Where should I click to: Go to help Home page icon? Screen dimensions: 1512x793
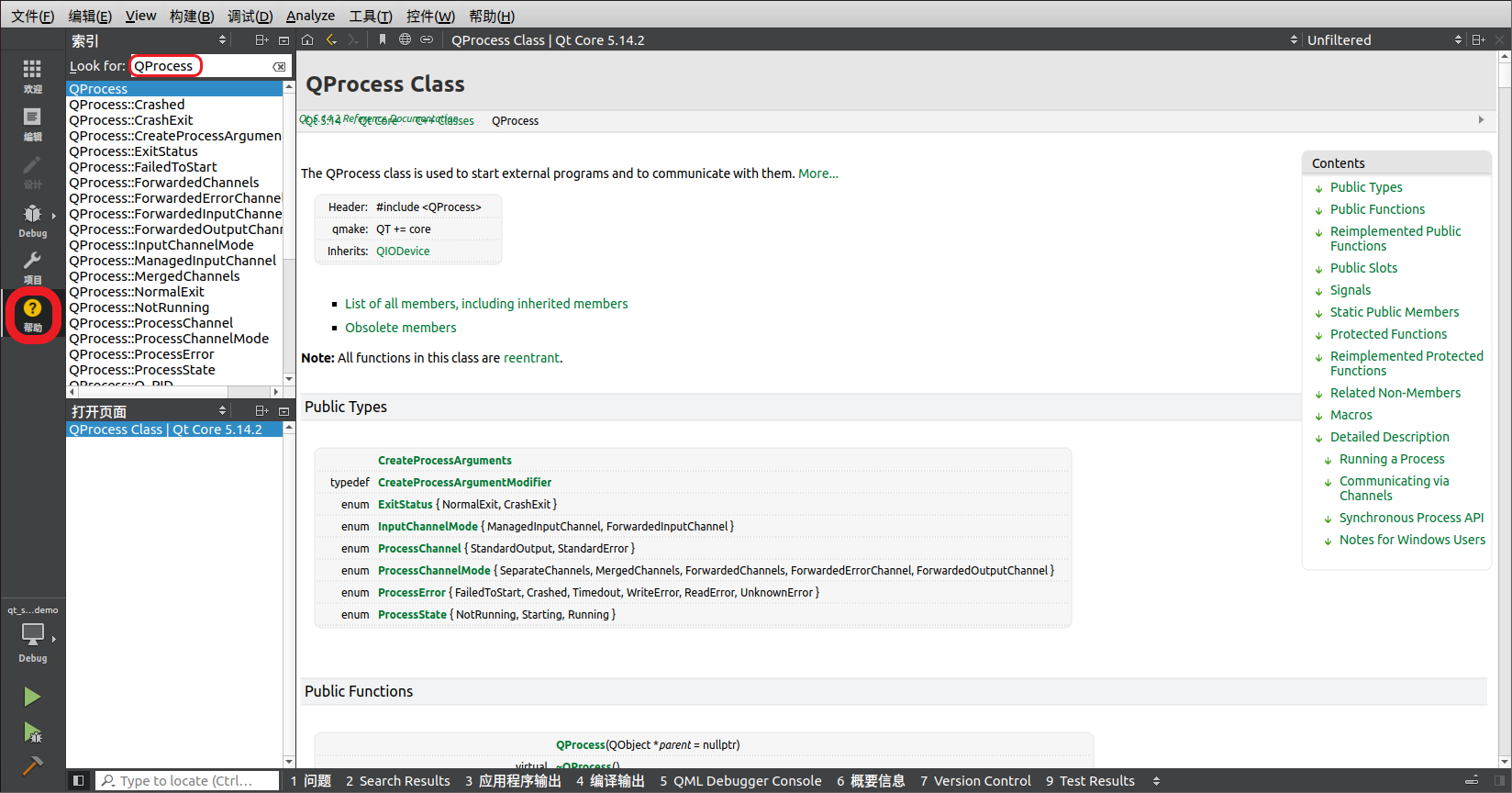tap(307, 39)
